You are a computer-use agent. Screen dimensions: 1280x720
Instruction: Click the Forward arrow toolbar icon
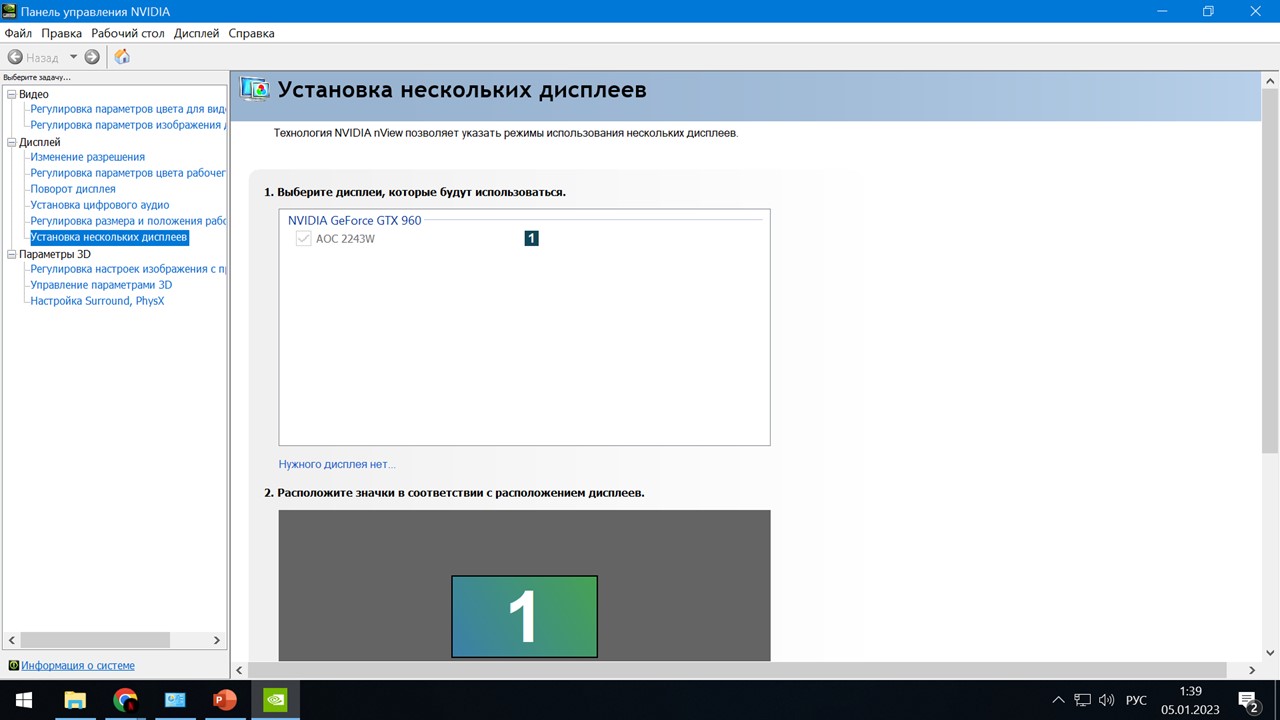[92, 57]
